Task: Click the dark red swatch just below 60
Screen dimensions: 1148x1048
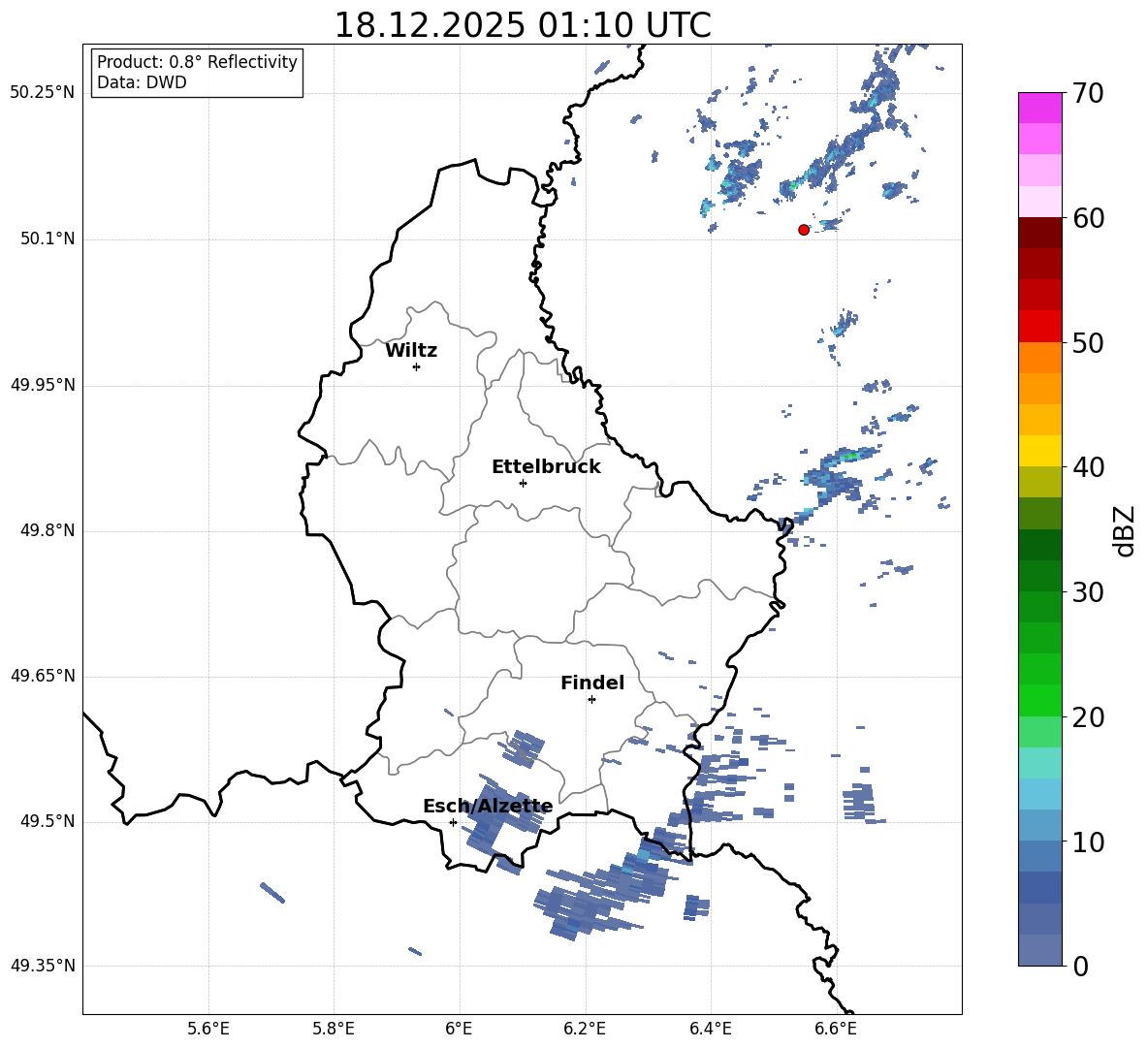Action: [x=1040, y=233]
